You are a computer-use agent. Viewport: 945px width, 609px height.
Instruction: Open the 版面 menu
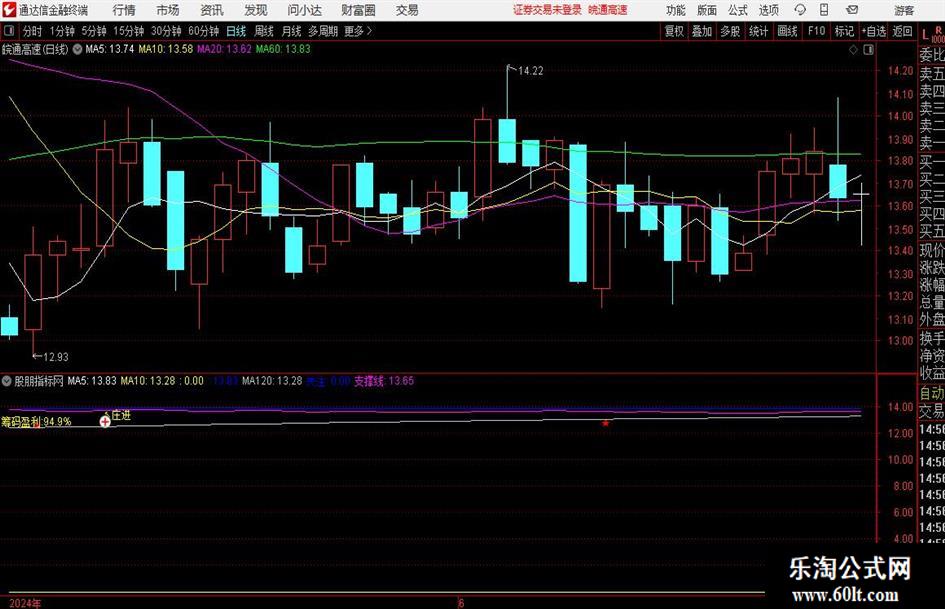tap(706, 10)
